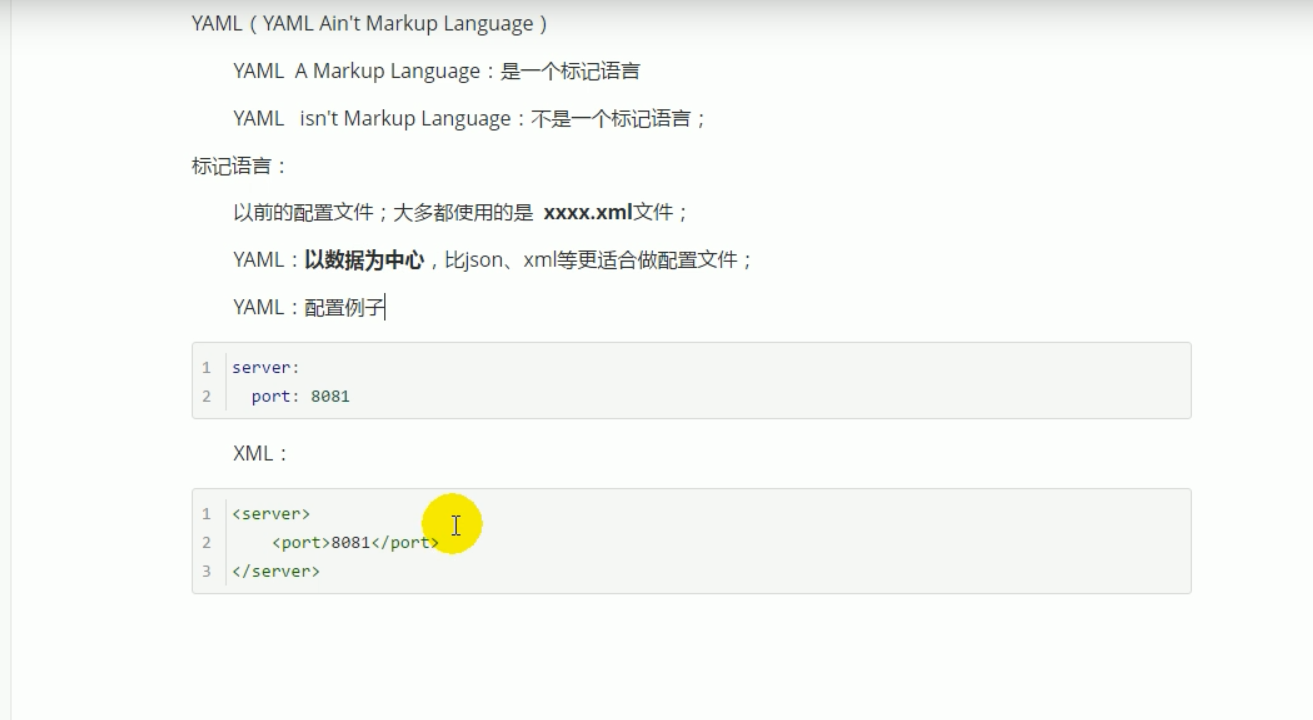This screenshot has width=1313, height=720.
Task: Place cursor at end of 'YAML：配置例子'
Action: (385, 307)
